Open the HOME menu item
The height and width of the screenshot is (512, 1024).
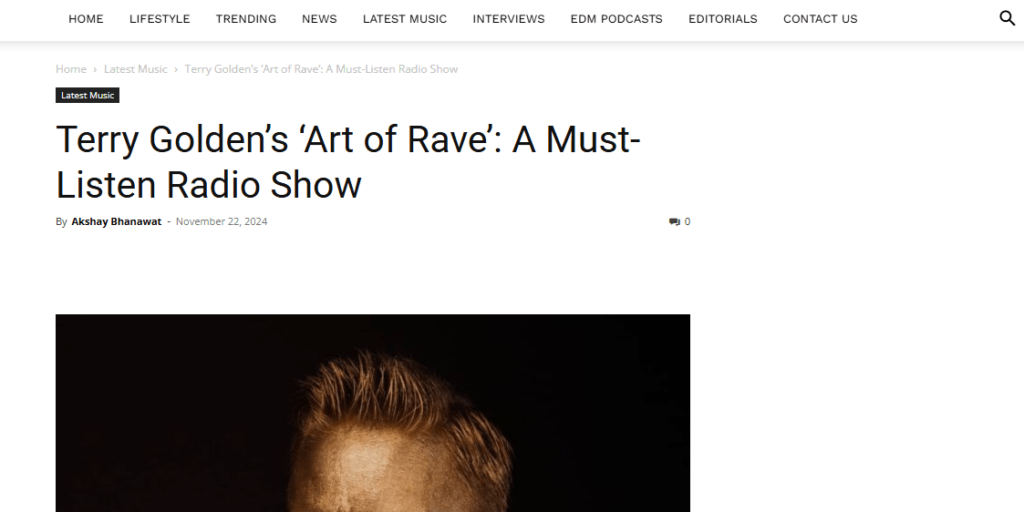coord(86,19)
